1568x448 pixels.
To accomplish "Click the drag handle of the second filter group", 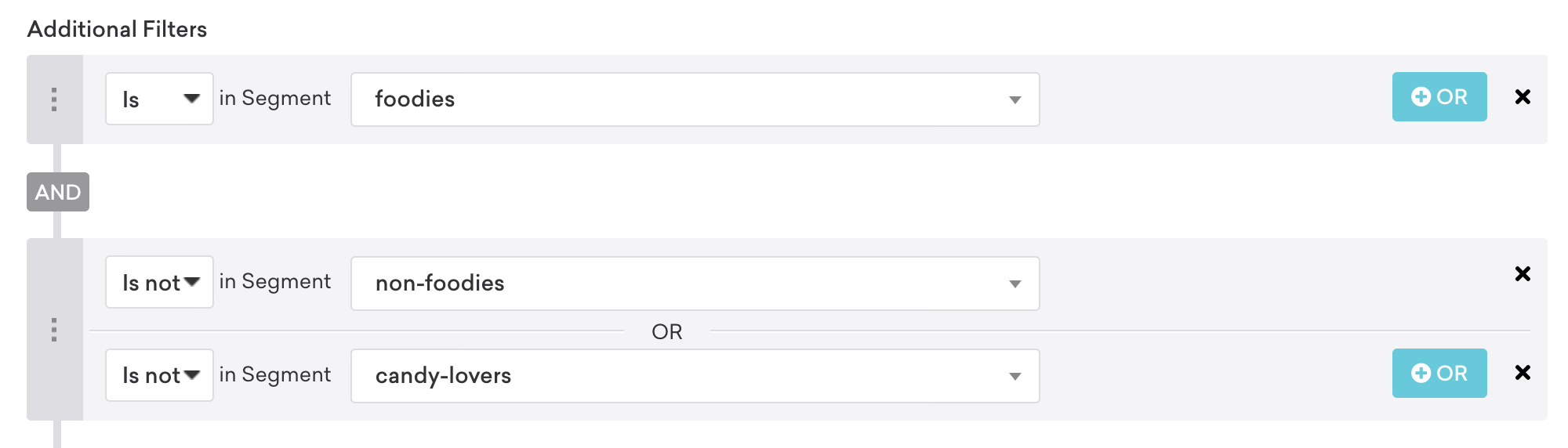I will coord(54,330).
